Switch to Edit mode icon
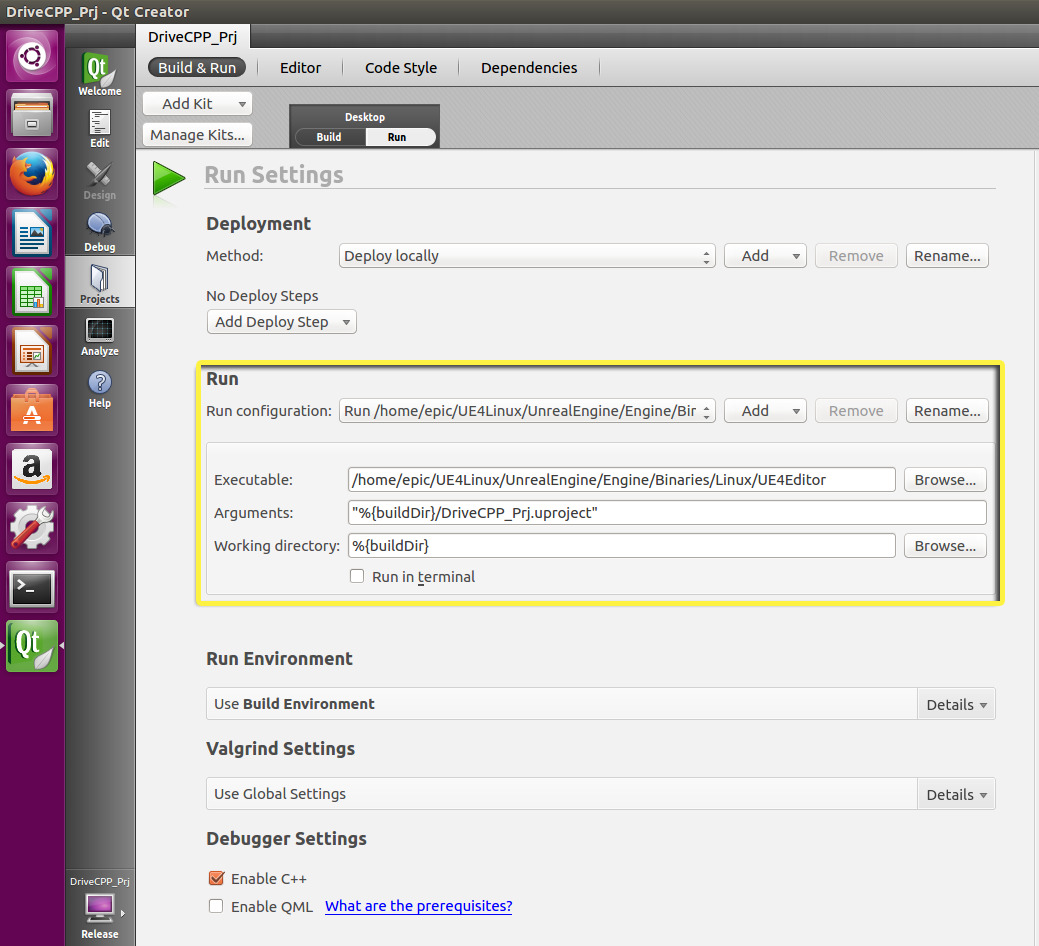 [99, 127]
